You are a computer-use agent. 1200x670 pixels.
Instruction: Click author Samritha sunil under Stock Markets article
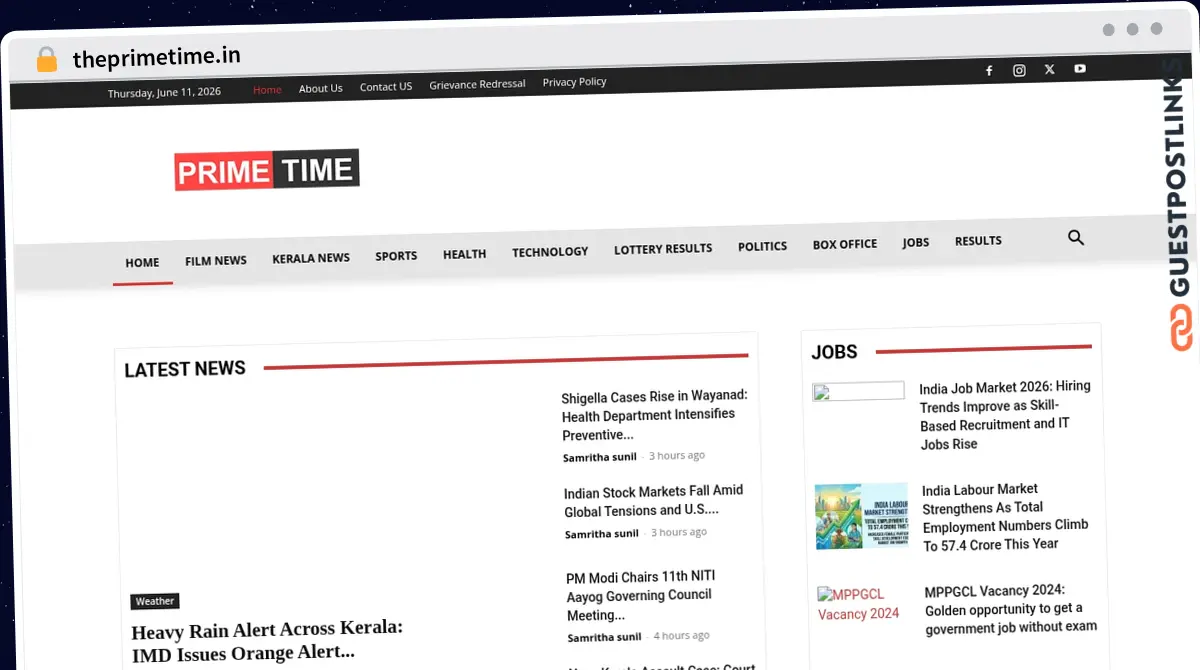click(602, 534)
